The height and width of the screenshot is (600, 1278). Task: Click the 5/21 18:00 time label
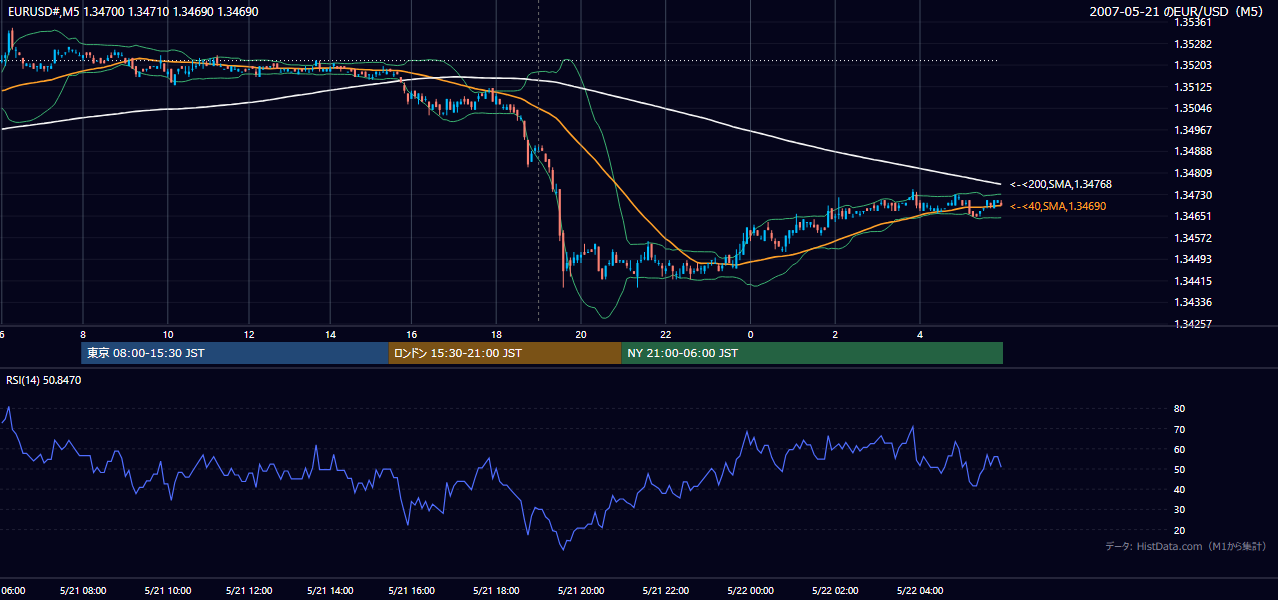tap(496, 591)
